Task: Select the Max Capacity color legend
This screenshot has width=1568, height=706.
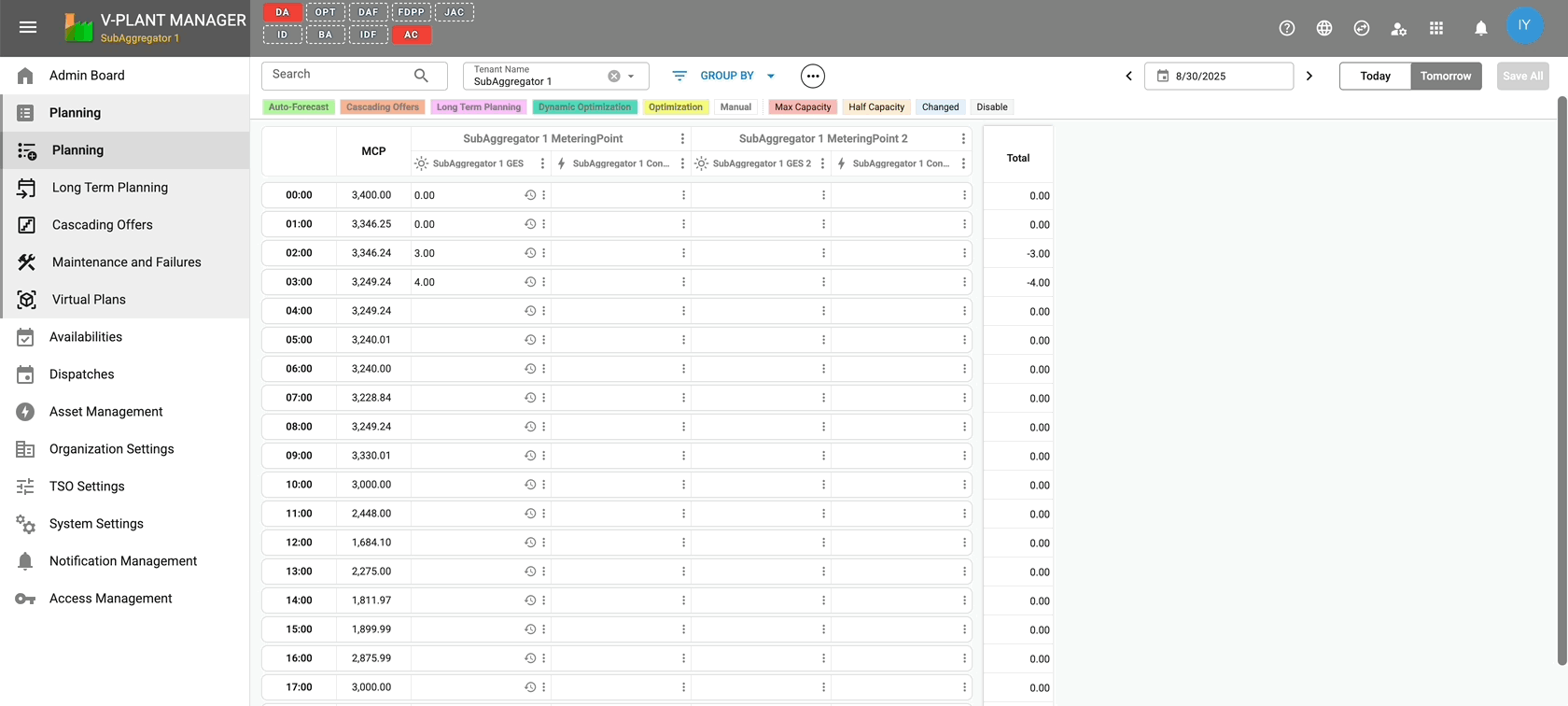Action: tap(802, 107)
